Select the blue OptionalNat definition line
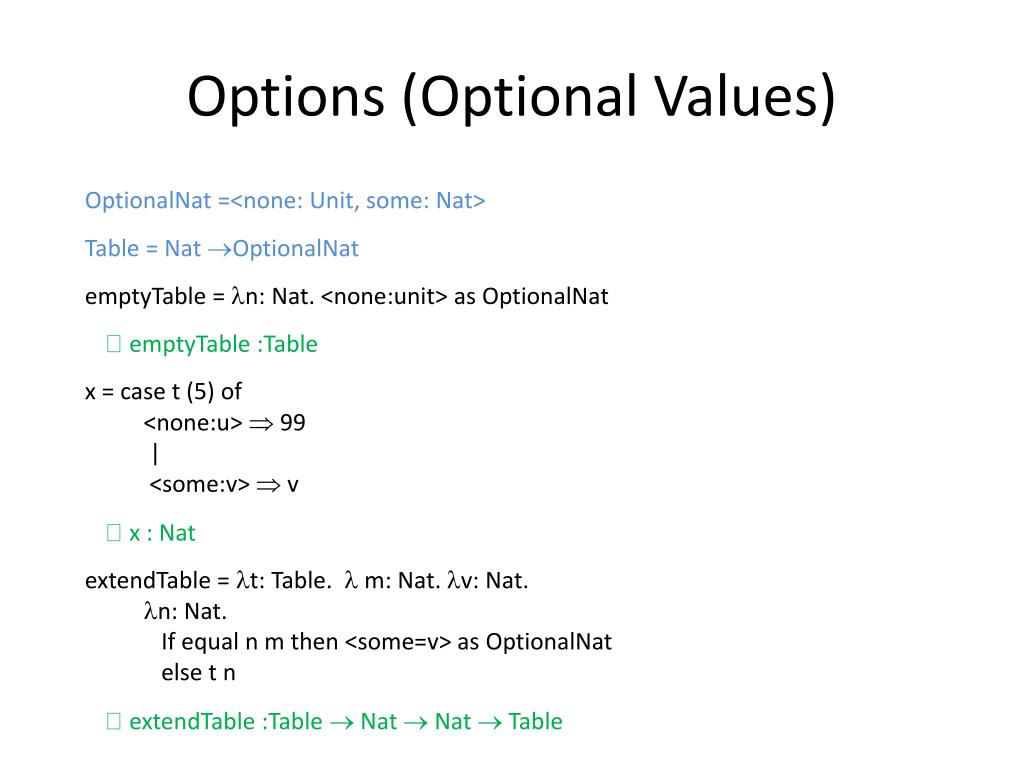The image size is (1024, 768). (285, 200)
